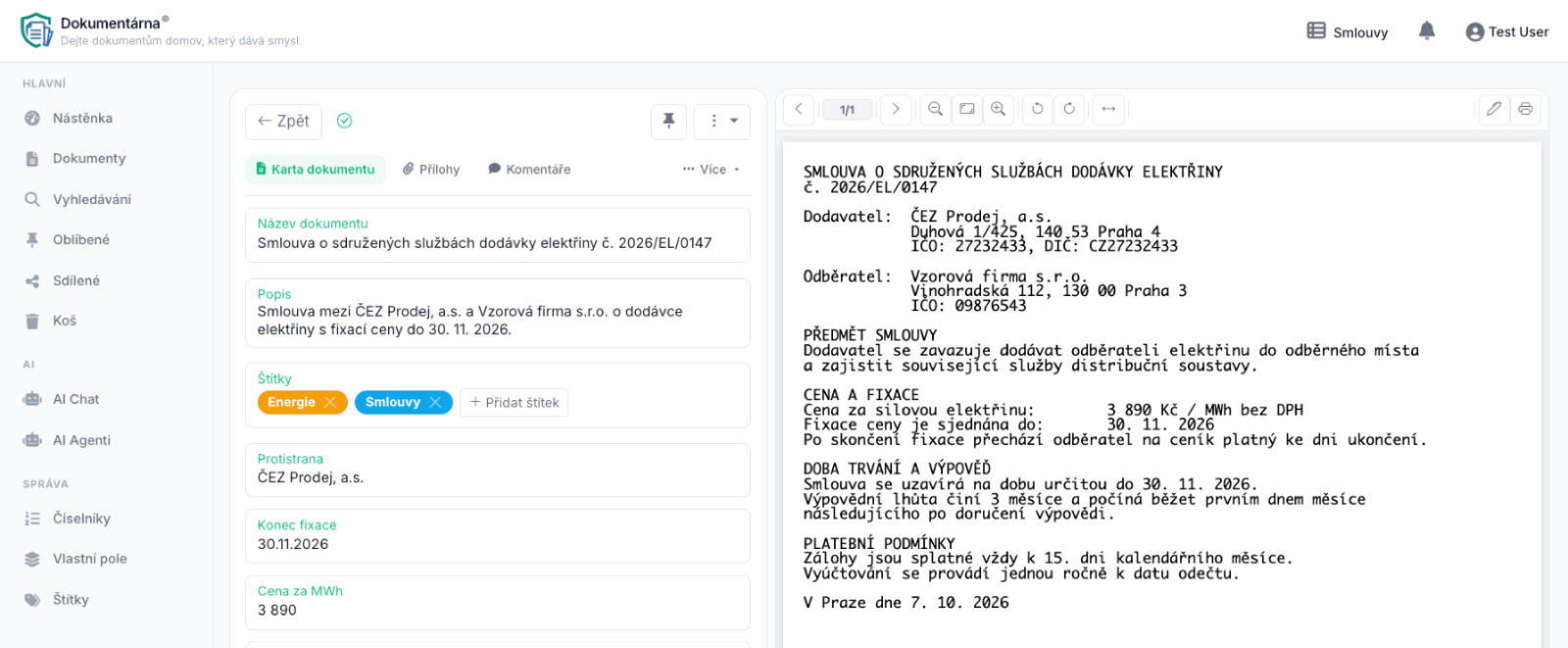Go to next page in viewer
Image resolution: width=1568 pixels, height=648 pixels.
click(896, 109)
